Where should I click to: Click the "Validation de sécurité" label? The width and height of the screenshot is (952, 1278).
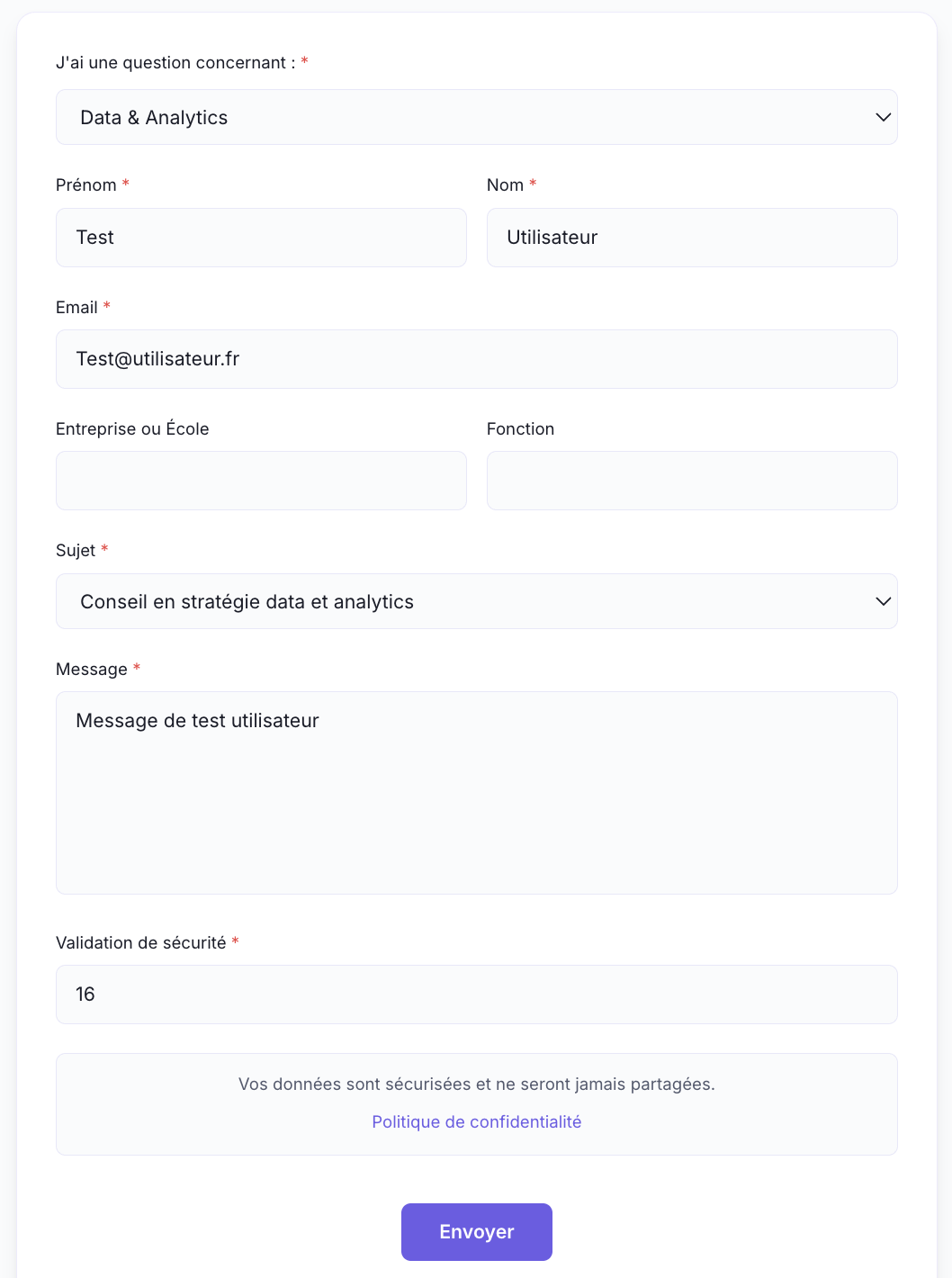click(x=141, y=943)
